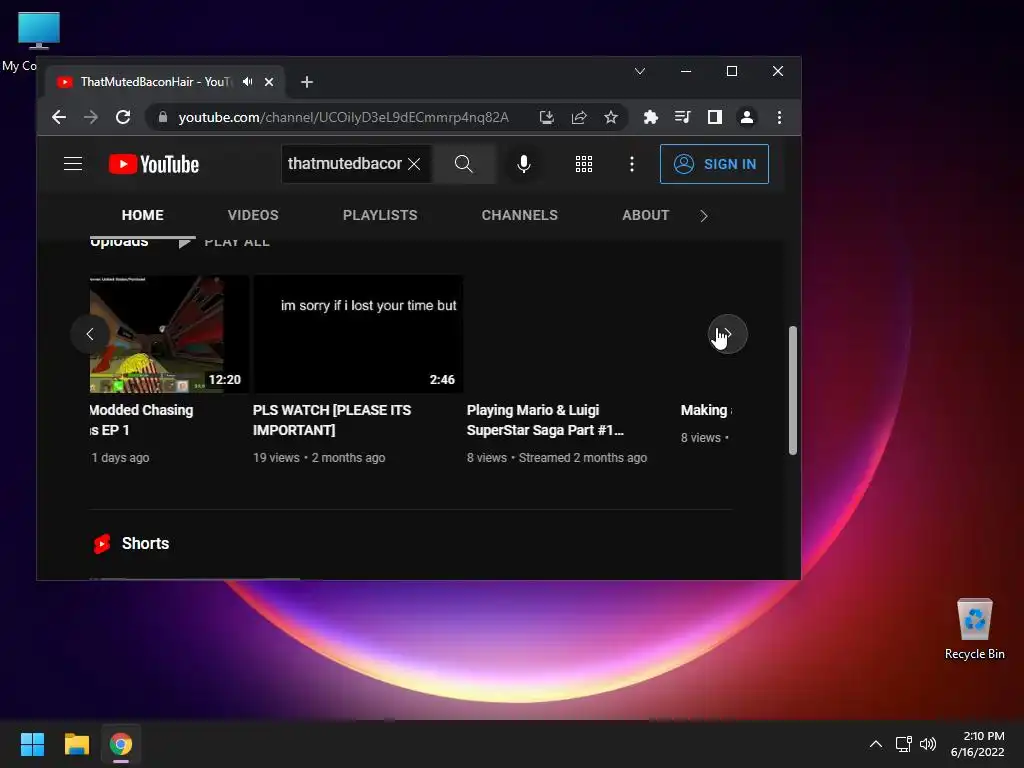Open the YouTube hamburger guide menu
The width and height of the screenshot is (1024, 768).
point(73,163)
